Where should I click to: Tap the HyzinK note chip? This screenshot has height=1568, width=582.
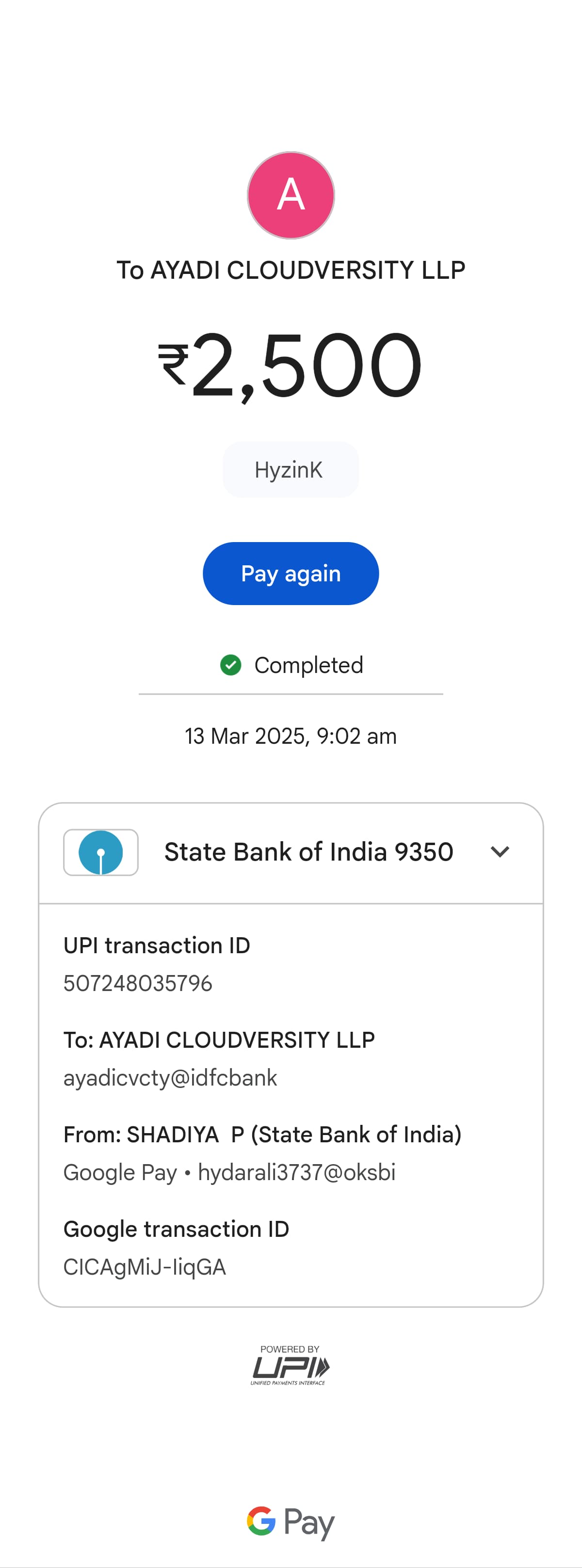[x=291, y=470]
